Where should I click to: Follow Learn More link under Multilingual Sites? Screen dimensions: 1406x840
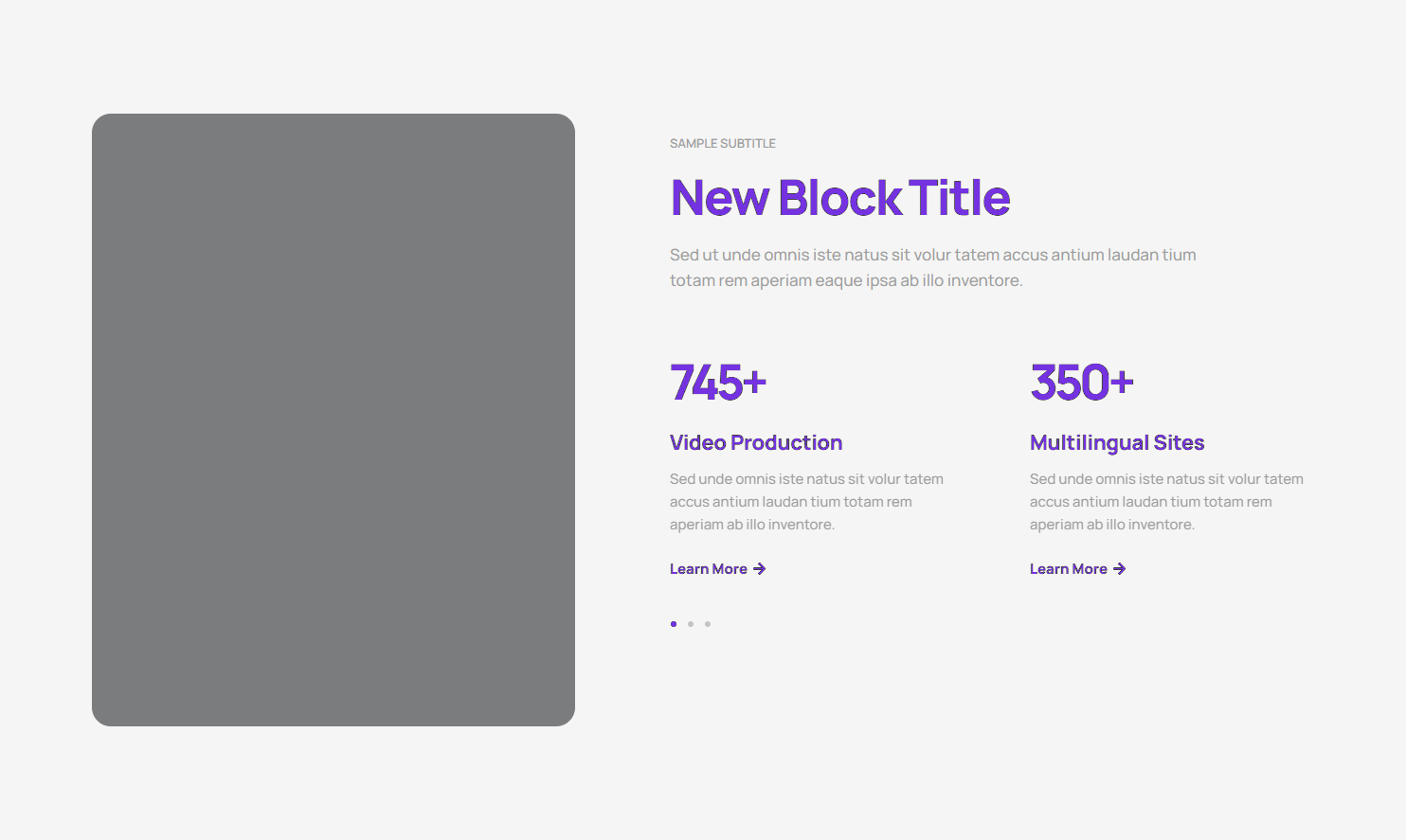tap(1069, 569)
